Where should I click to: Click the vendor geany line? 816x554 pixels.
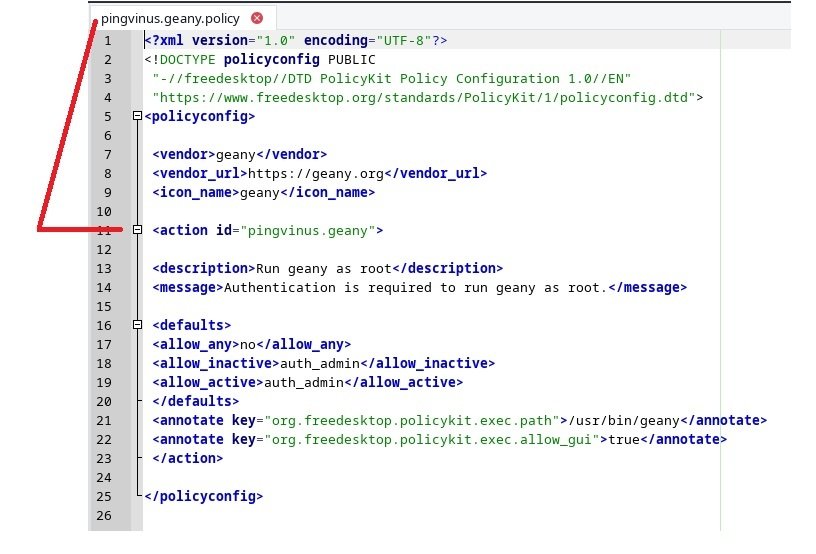(239, 154)
